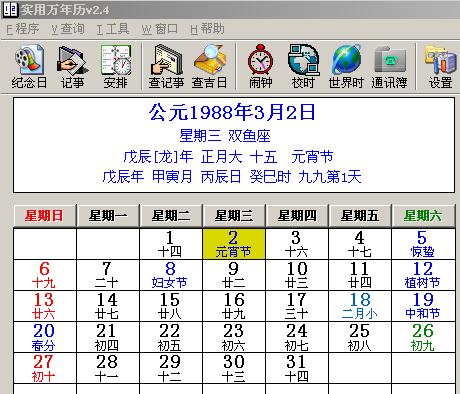Select March 23 (初六)
The width and height of the screenshot is (460, 394).
[x=234, y=337]
